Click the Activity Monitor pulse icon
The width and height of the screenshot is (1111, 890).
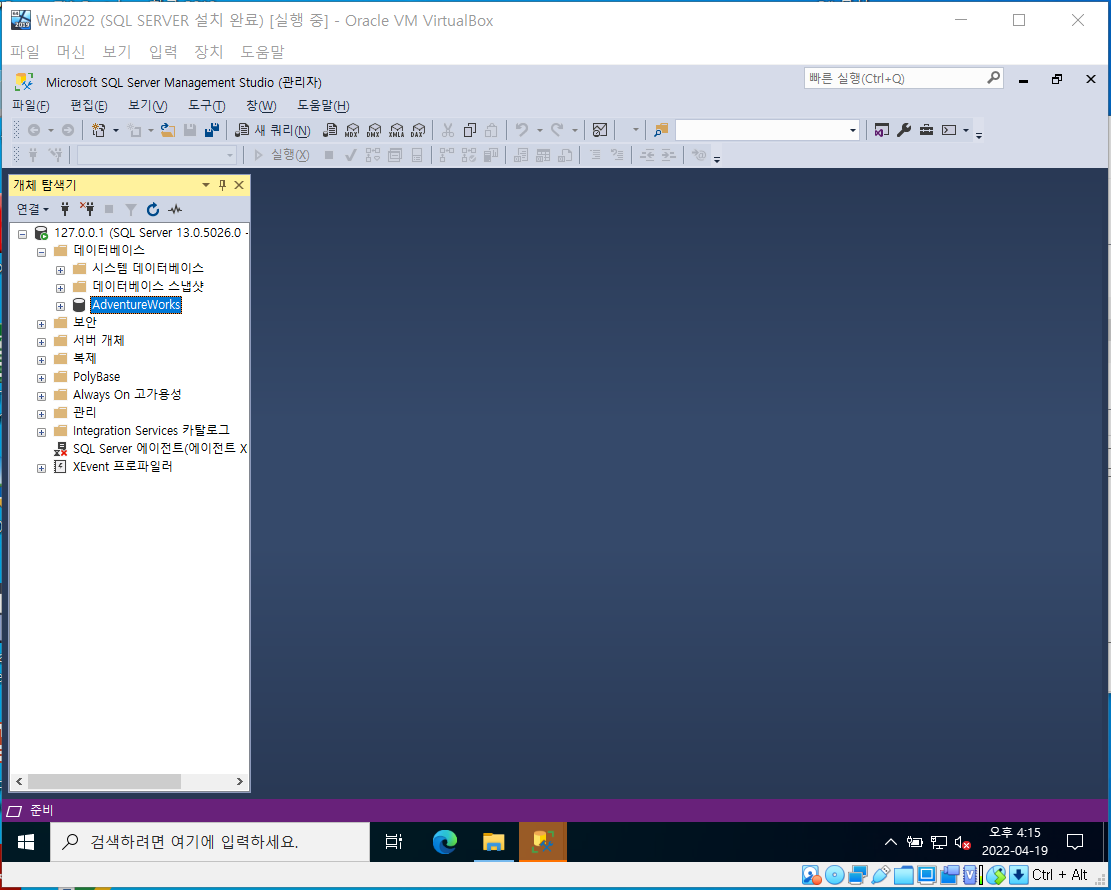click(175, 209)
